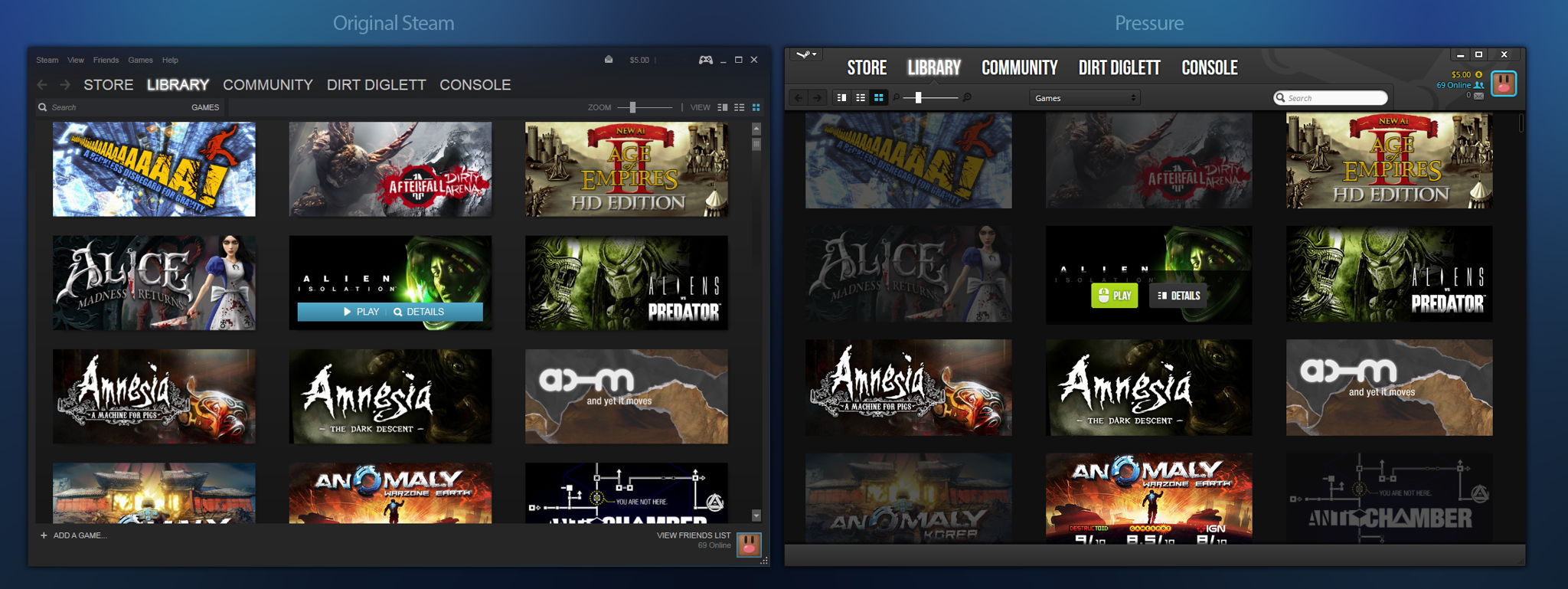Click Pressure's forward navigation arrow
1568x589 pixels.
point(818,97)
